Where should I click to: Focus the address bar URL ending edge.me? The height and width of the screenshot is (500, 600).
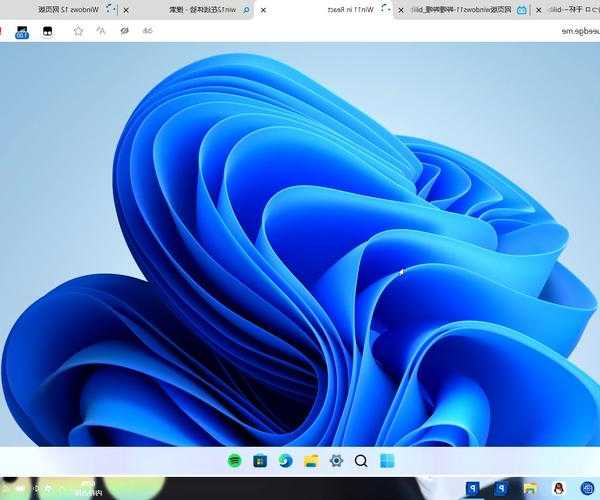tap(580, 31)
